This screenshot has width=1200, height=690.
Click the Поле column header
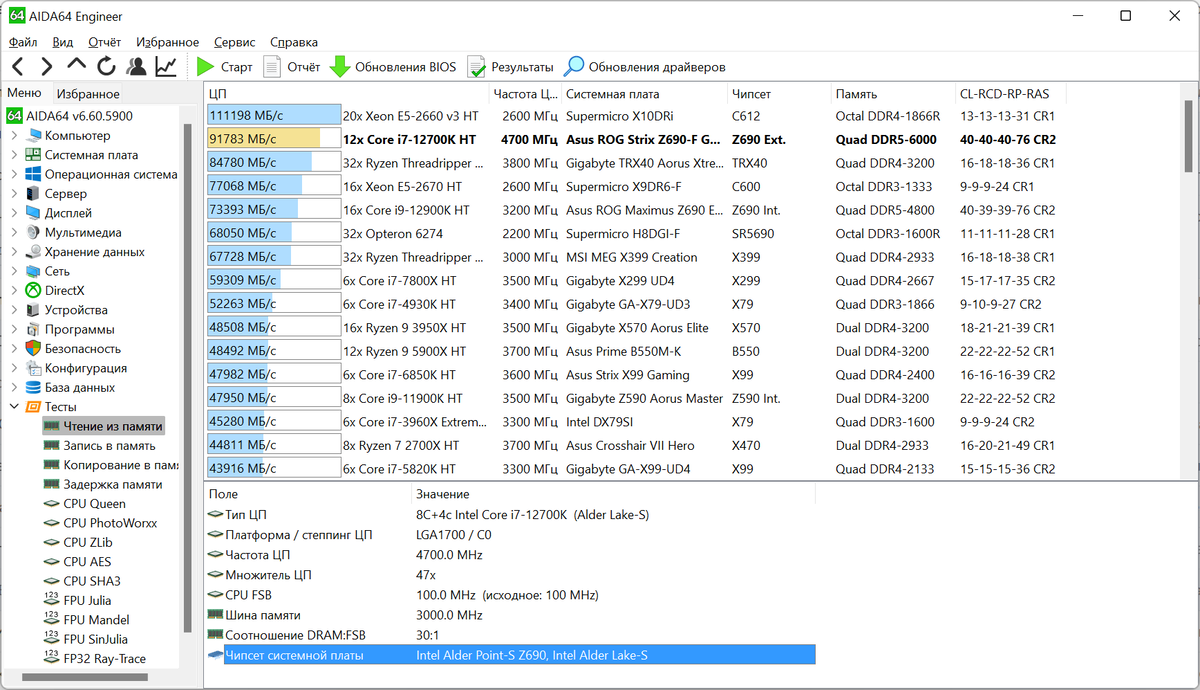[x=307, y=494]
